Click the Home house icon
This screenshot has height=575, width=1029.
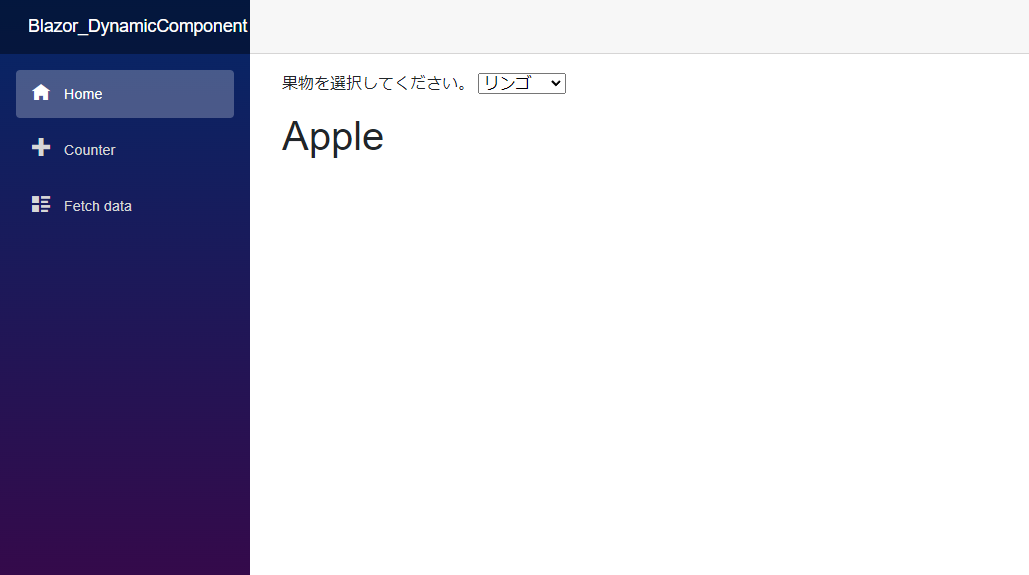click(41, 93)
